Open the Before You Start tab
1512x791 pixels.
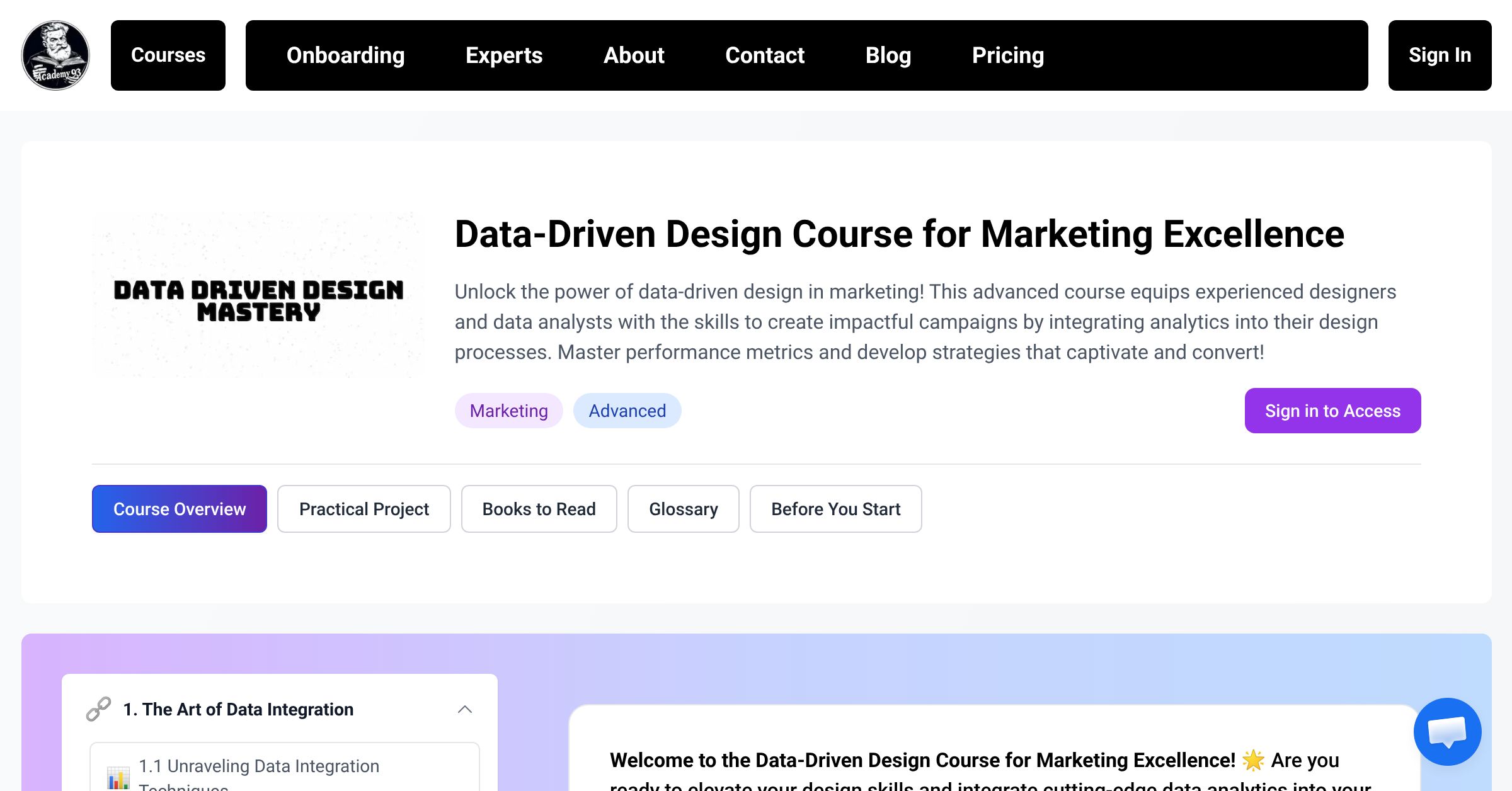(x=836, y=509)
